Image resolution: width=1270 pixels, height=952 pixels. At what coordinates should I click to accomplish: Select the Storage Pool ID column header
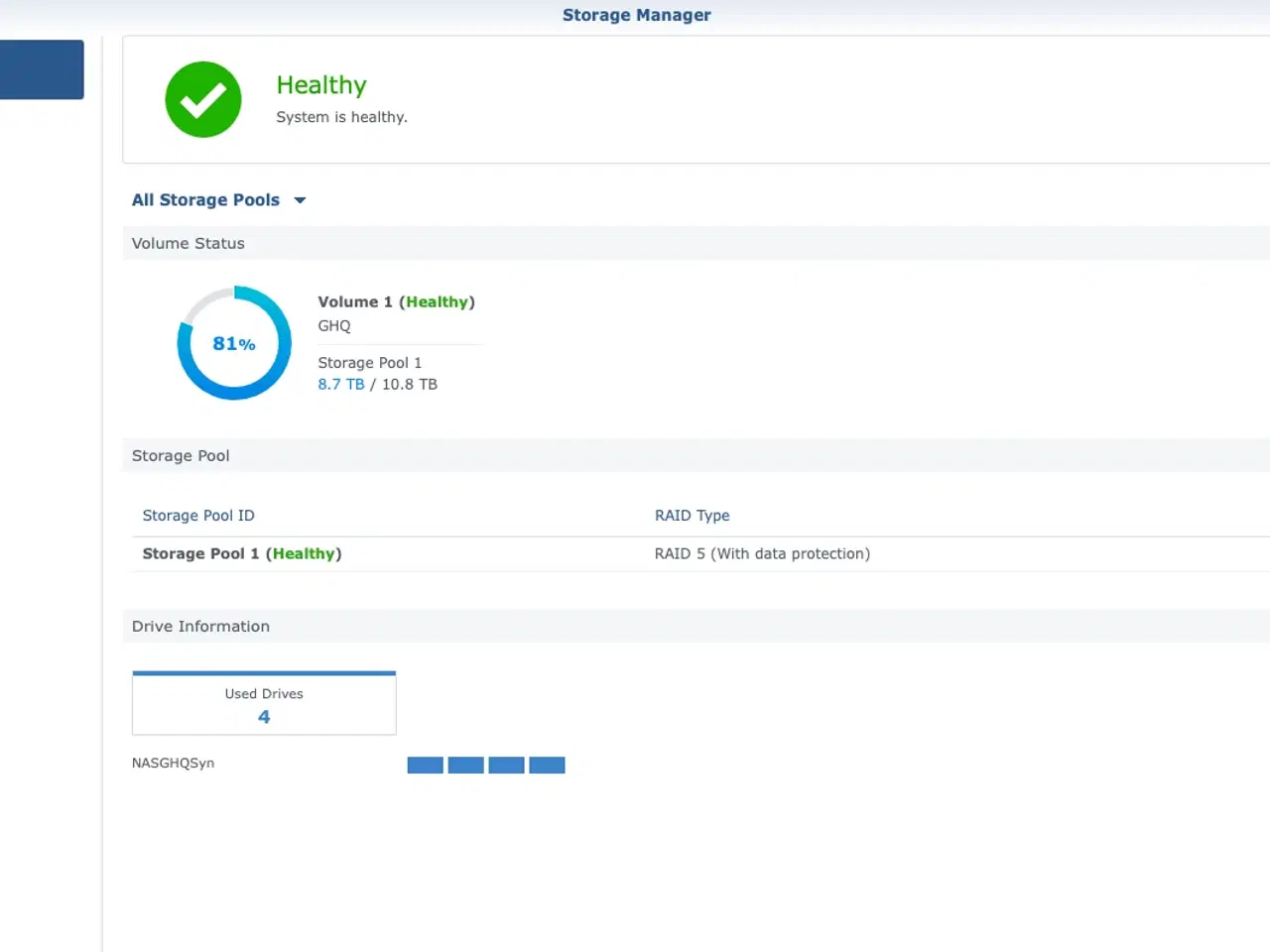pyautogui.click(x=198, y=515)
